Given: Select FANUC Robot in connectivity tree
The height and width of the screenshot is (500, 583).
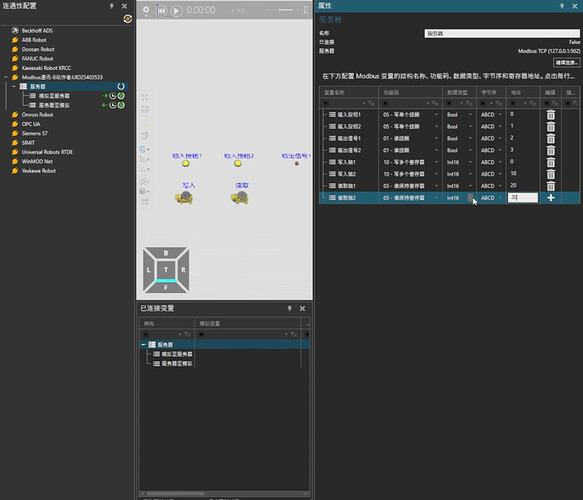Looking at the screenshot, I should tap(37, 58).
